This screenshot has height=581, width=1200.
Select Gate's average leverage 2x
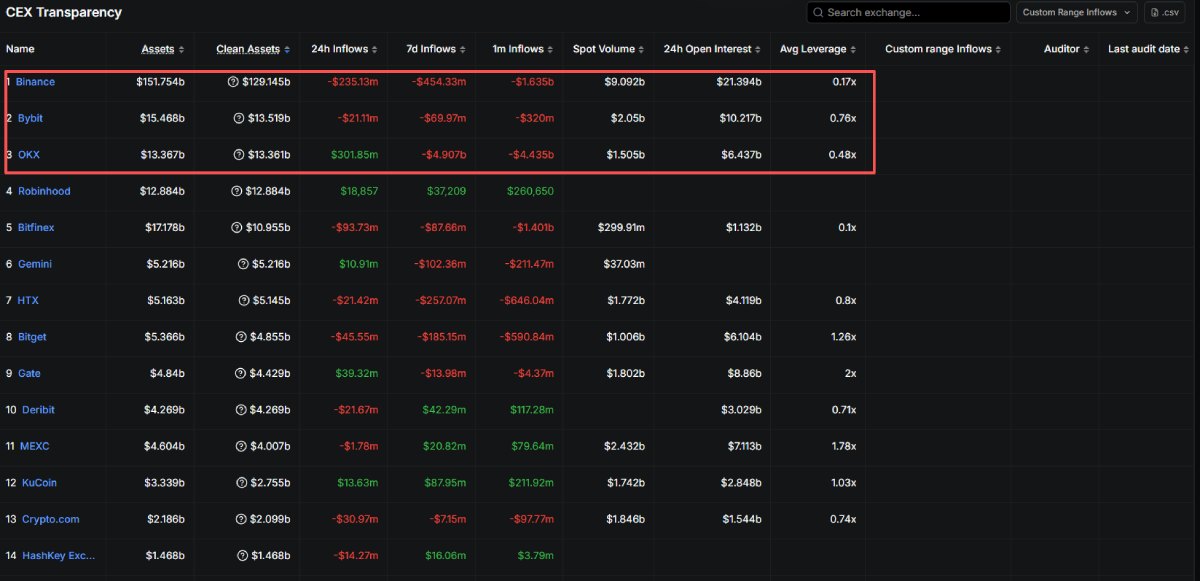(850, 373)
